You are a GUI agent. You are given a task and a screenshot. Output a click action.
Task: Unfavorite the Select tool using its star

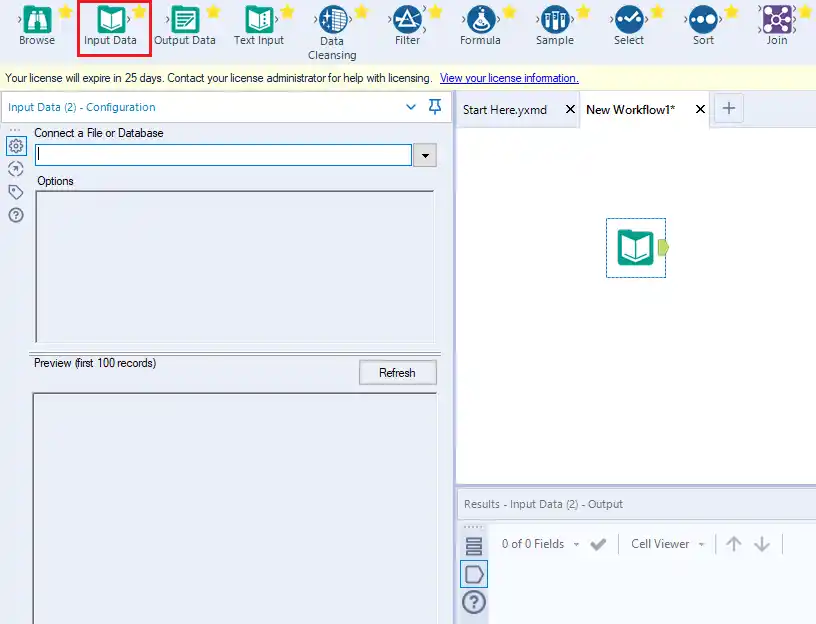tap(657, 11)
